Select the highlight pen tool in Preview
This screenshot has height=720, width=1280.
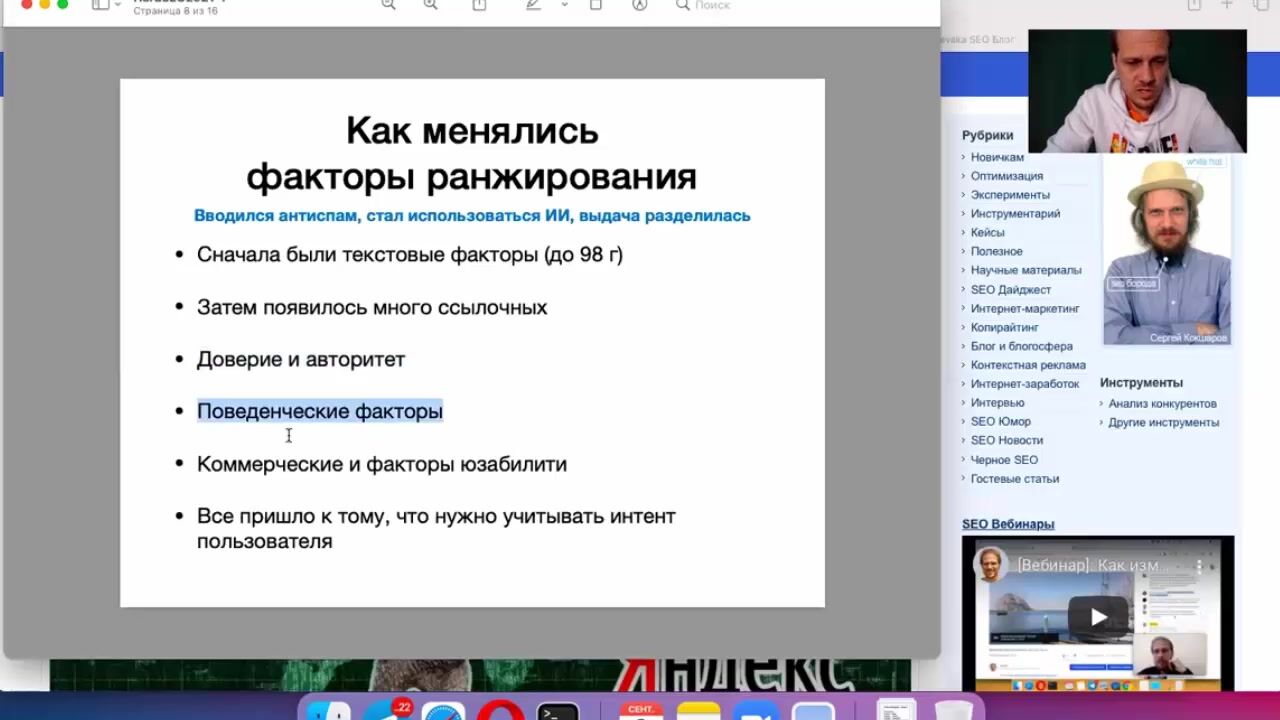533,5
